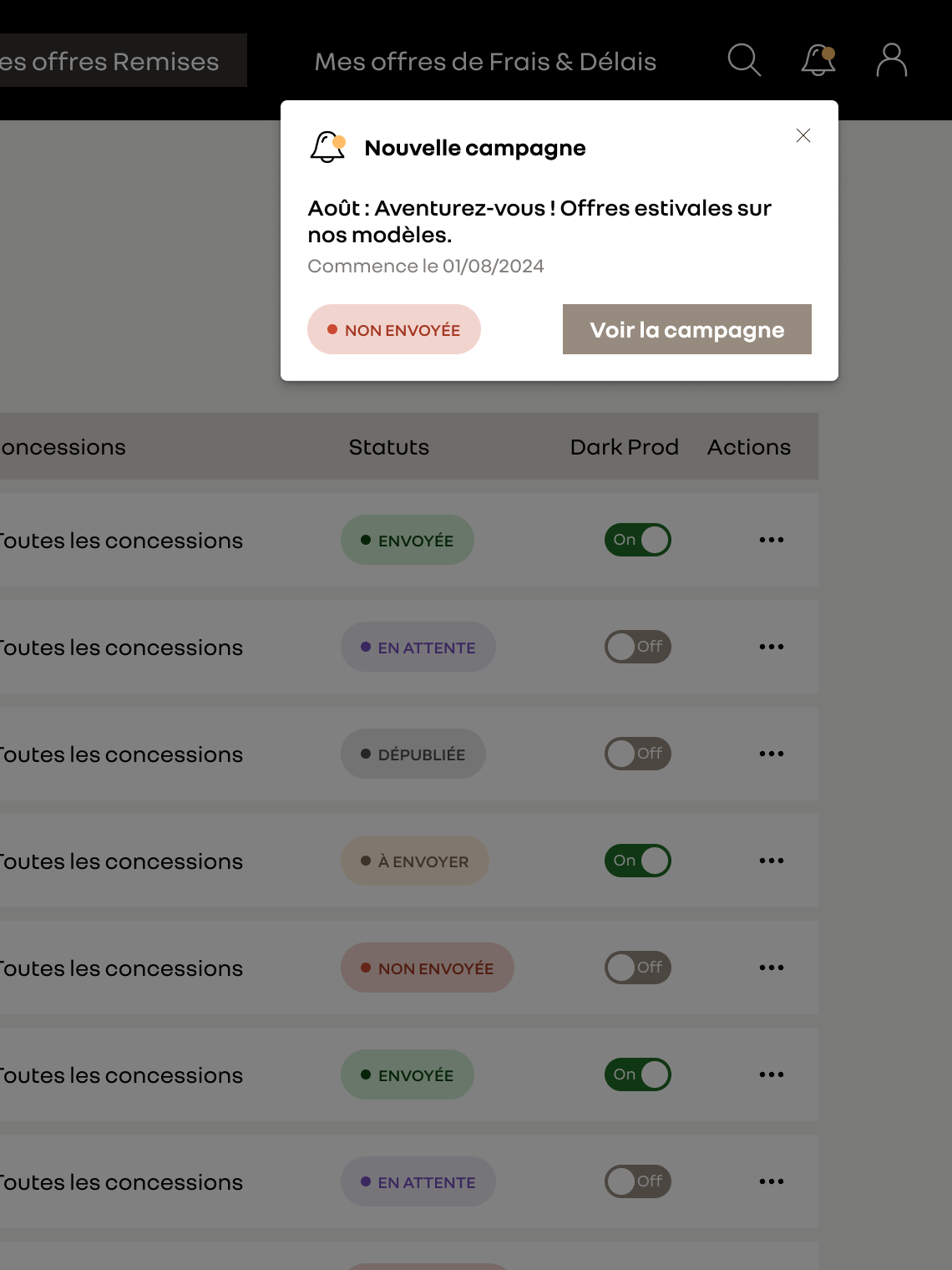The width and height of the screenshot is (952, 1270).
Task: Click the bell icon beside Nouvelle campagne
Action: (x=327, y=147)
